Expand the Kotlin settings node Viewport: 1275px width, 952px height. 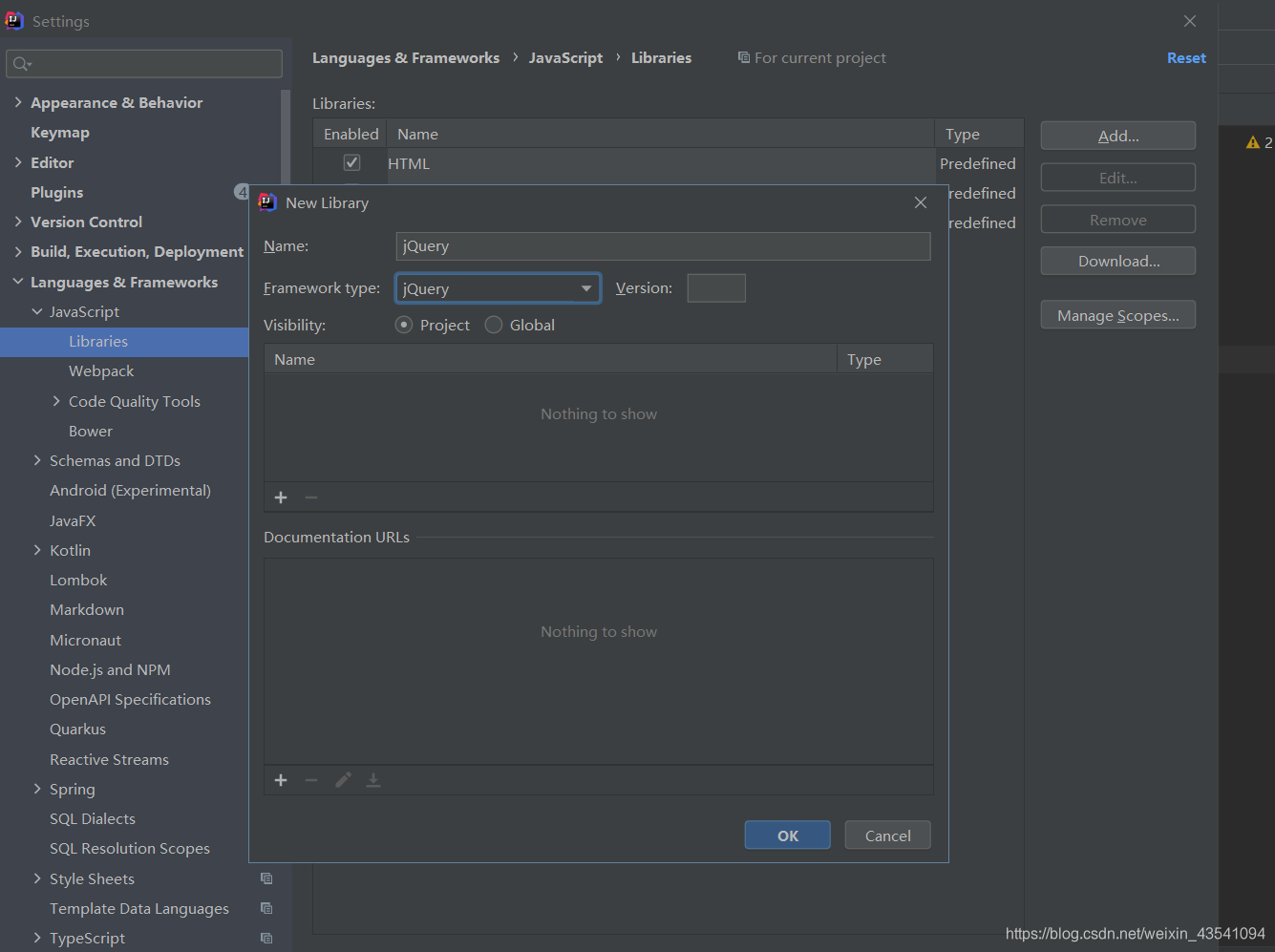coord(37,550)
